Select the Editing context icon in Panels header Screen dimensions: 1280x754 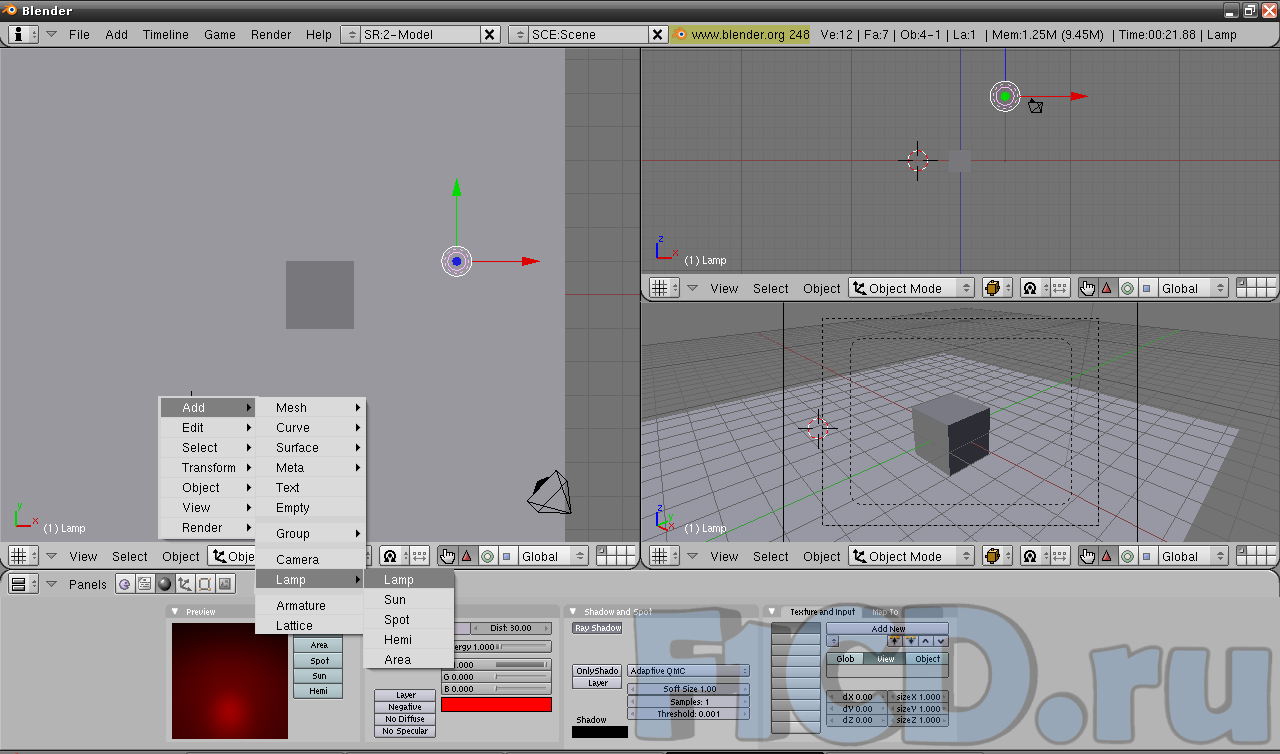pos(205,584)
